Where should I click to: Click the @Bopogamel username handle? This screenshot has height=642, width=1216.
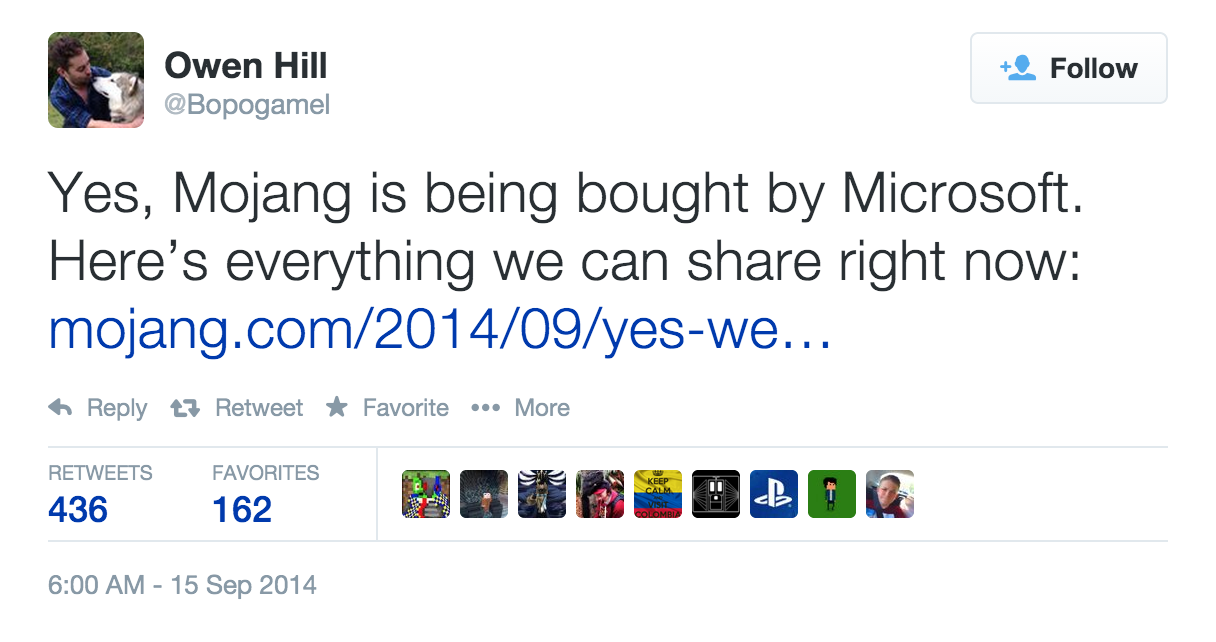(x=246, y=105)
